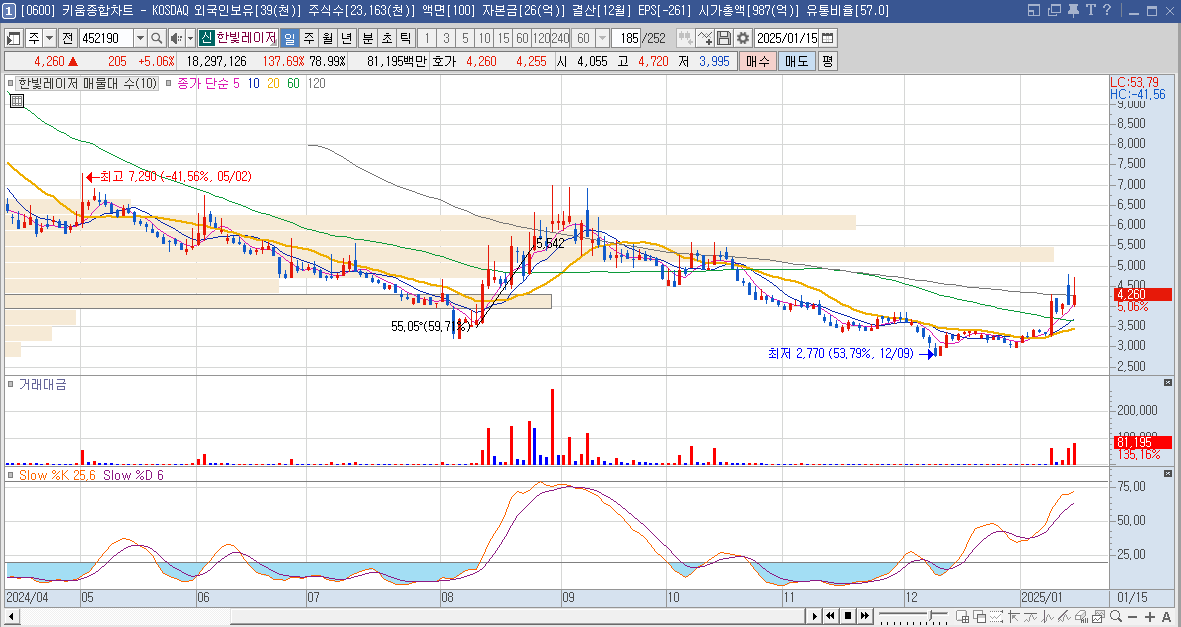The image size is (1181, 627).
Task: Click the two overlapping squares icon at bottom
Action: [x=979, y=616]
